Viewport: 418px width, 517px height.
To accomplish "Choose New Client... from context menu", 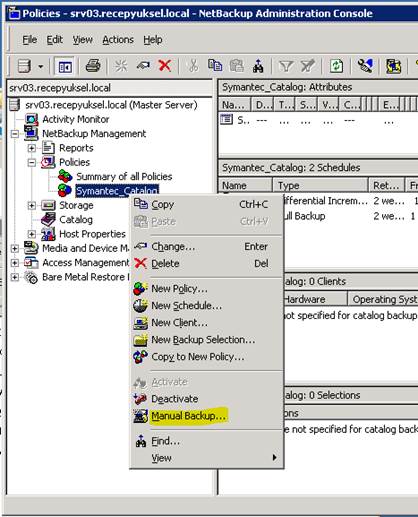I will pyautogui.click(x=207, y=323).
